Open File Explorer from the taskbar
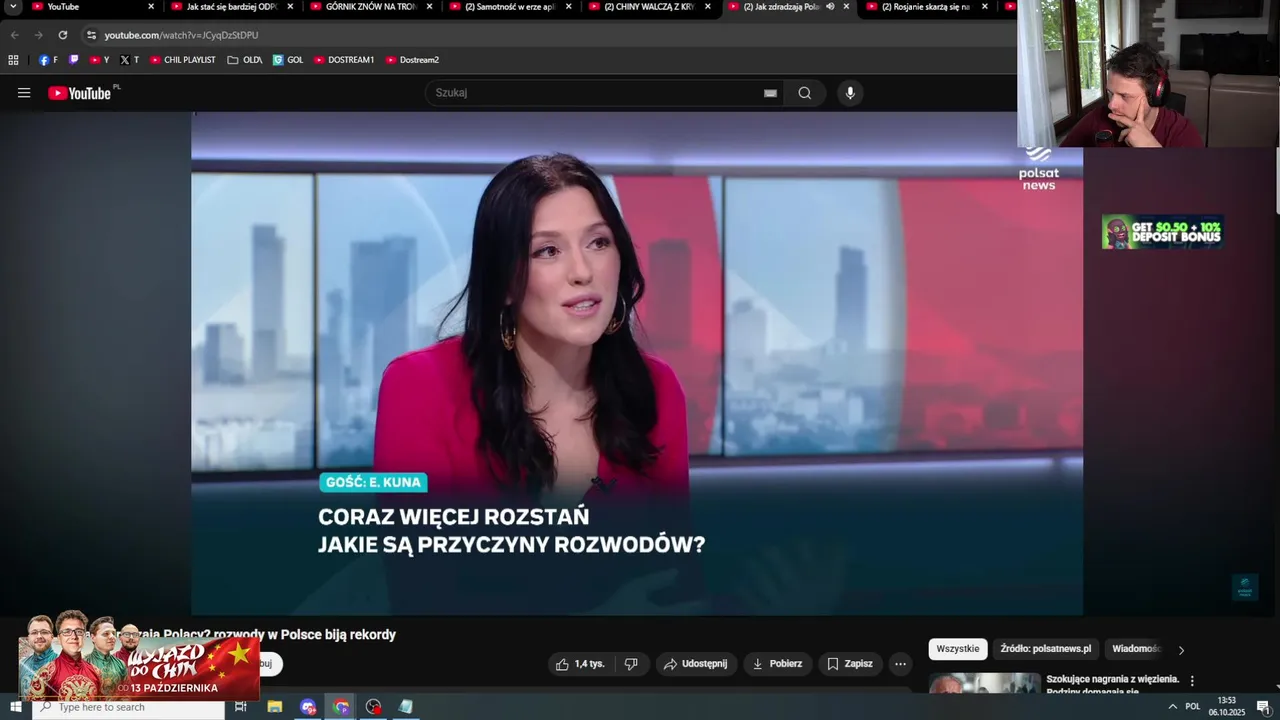 (x=275, y=707)
